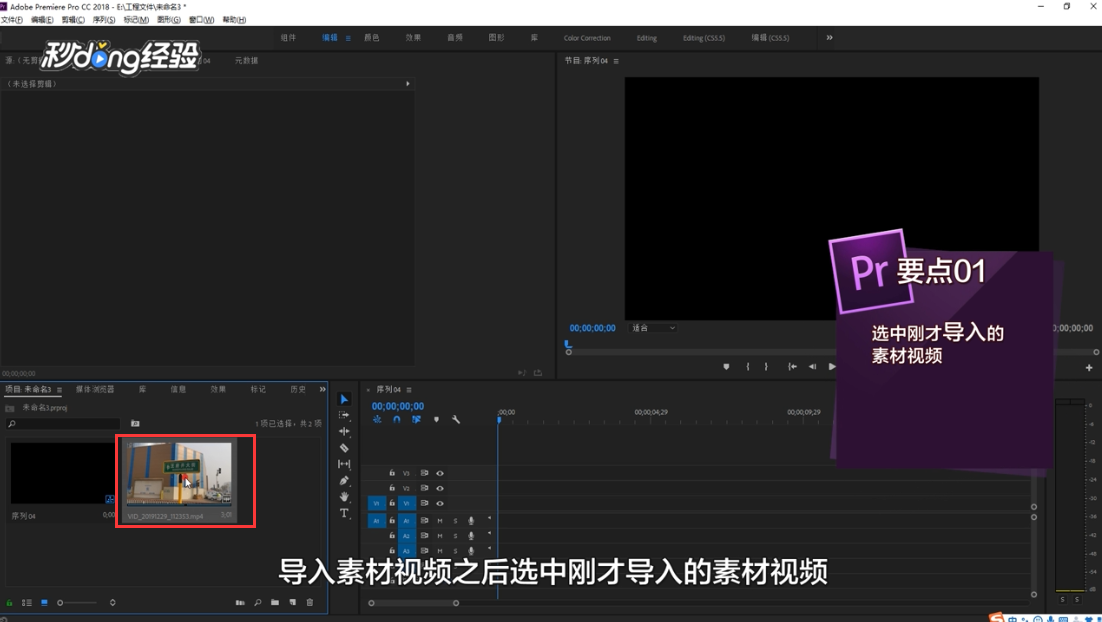The width and height of the screenshot is (1102, 622).
Task: Select the VID_20191229_112353.mp4 thumbnail
Action: pyautogui.click(x=179, y=472)
